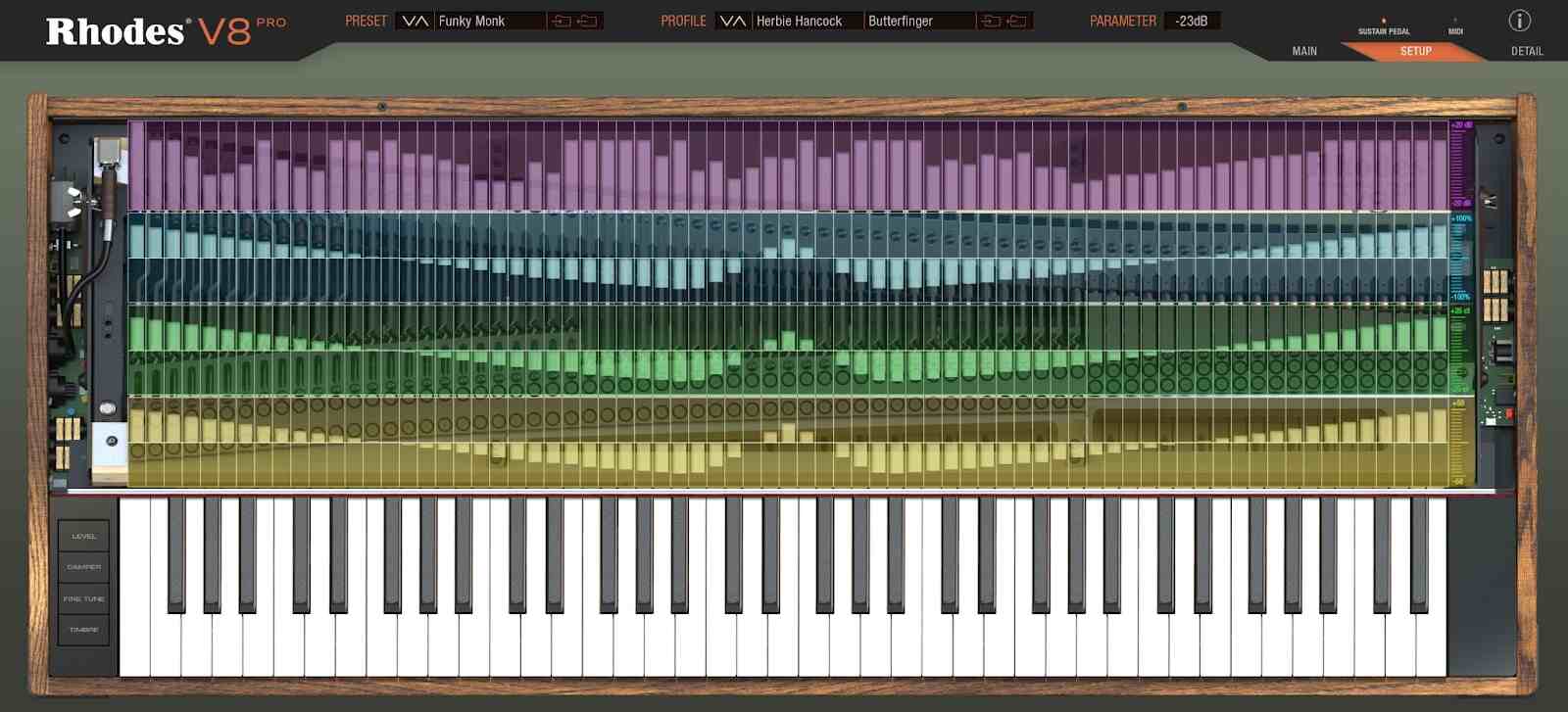Open the Butterfinger profile dropdown

pyautogui.click(x=919, y=21)
